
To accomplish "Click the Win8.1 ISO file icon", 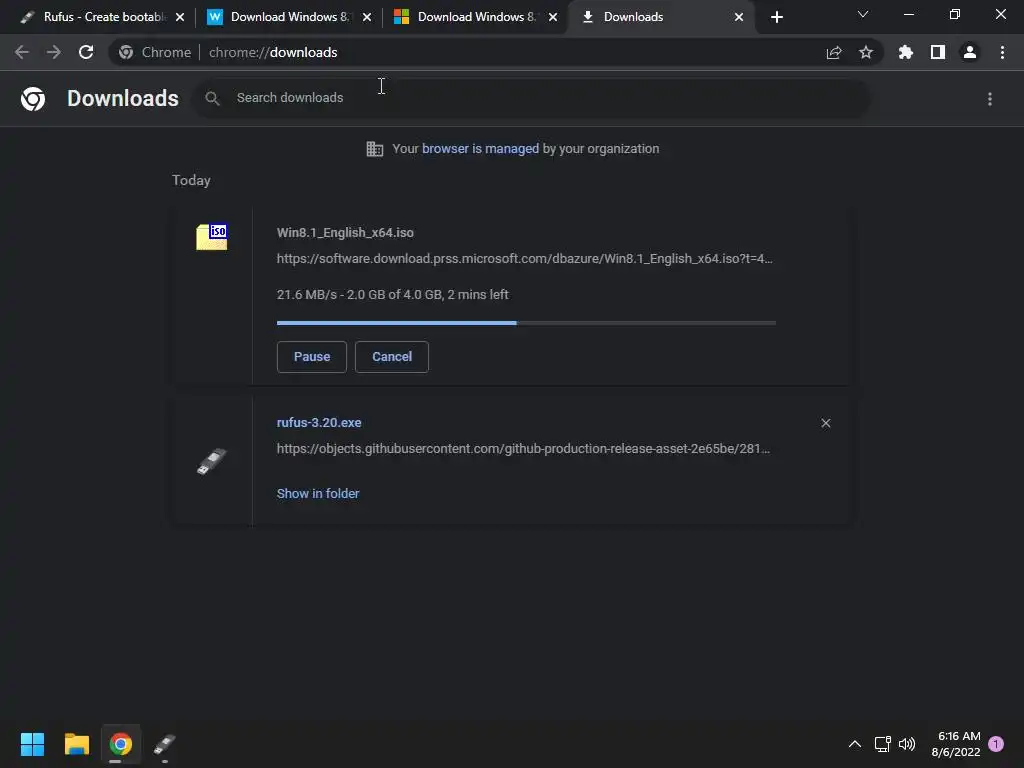I will pyautogui.click(x=212, y=236).
